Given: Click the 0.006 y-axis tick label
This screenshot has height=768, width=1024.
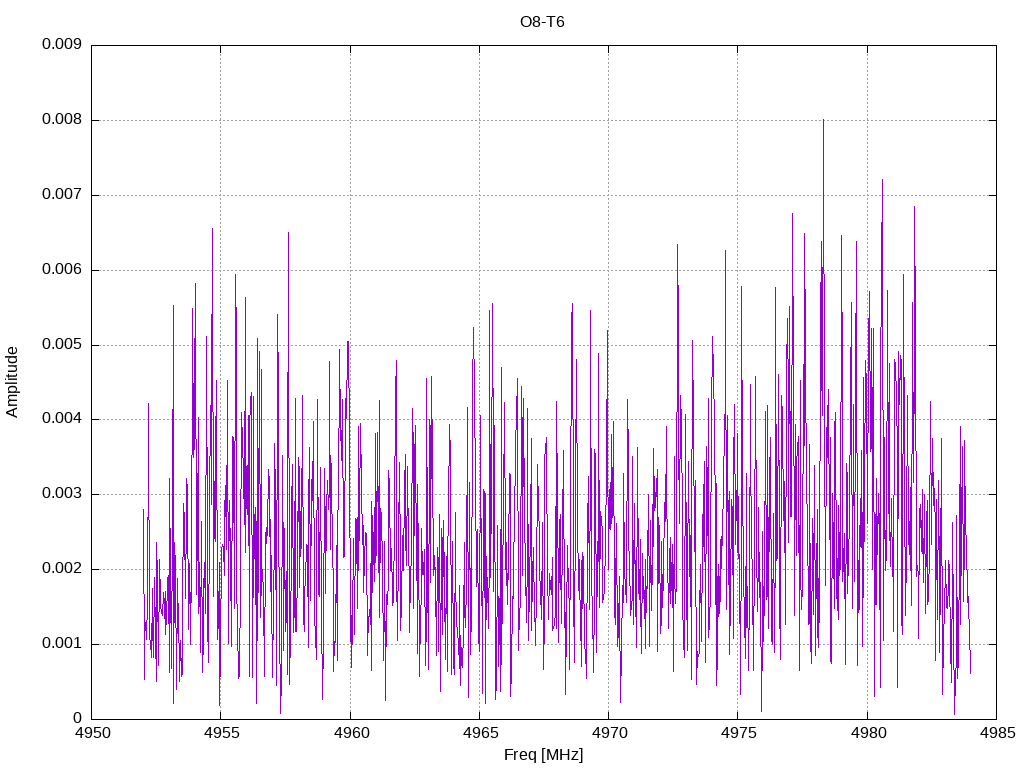Looking at the screenshot, I should pyautogui.click(x=62, y=269).
